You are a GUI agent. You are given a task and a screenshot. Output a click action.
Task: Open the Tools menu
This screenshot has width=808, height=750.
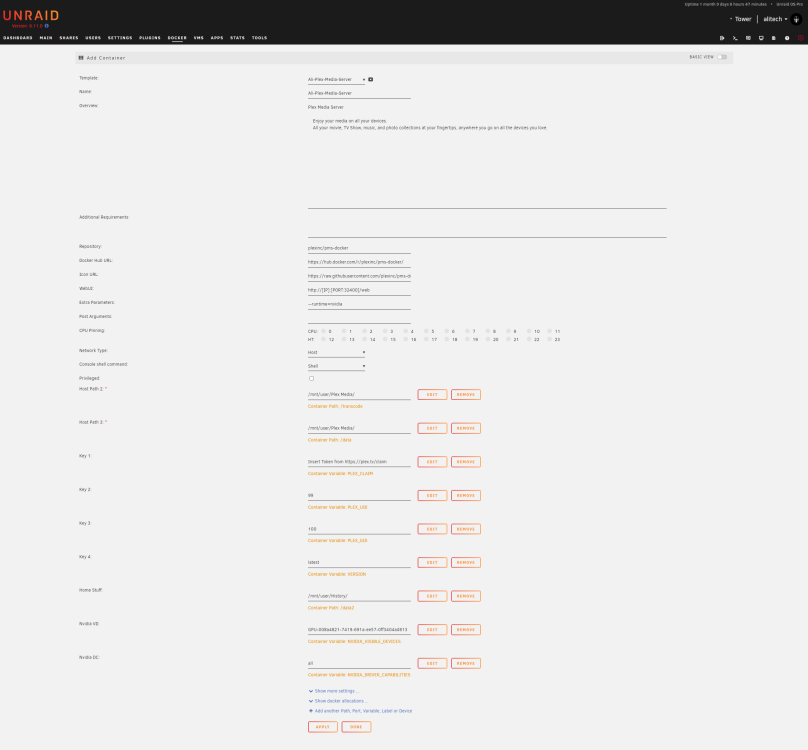tap(259, 38)
